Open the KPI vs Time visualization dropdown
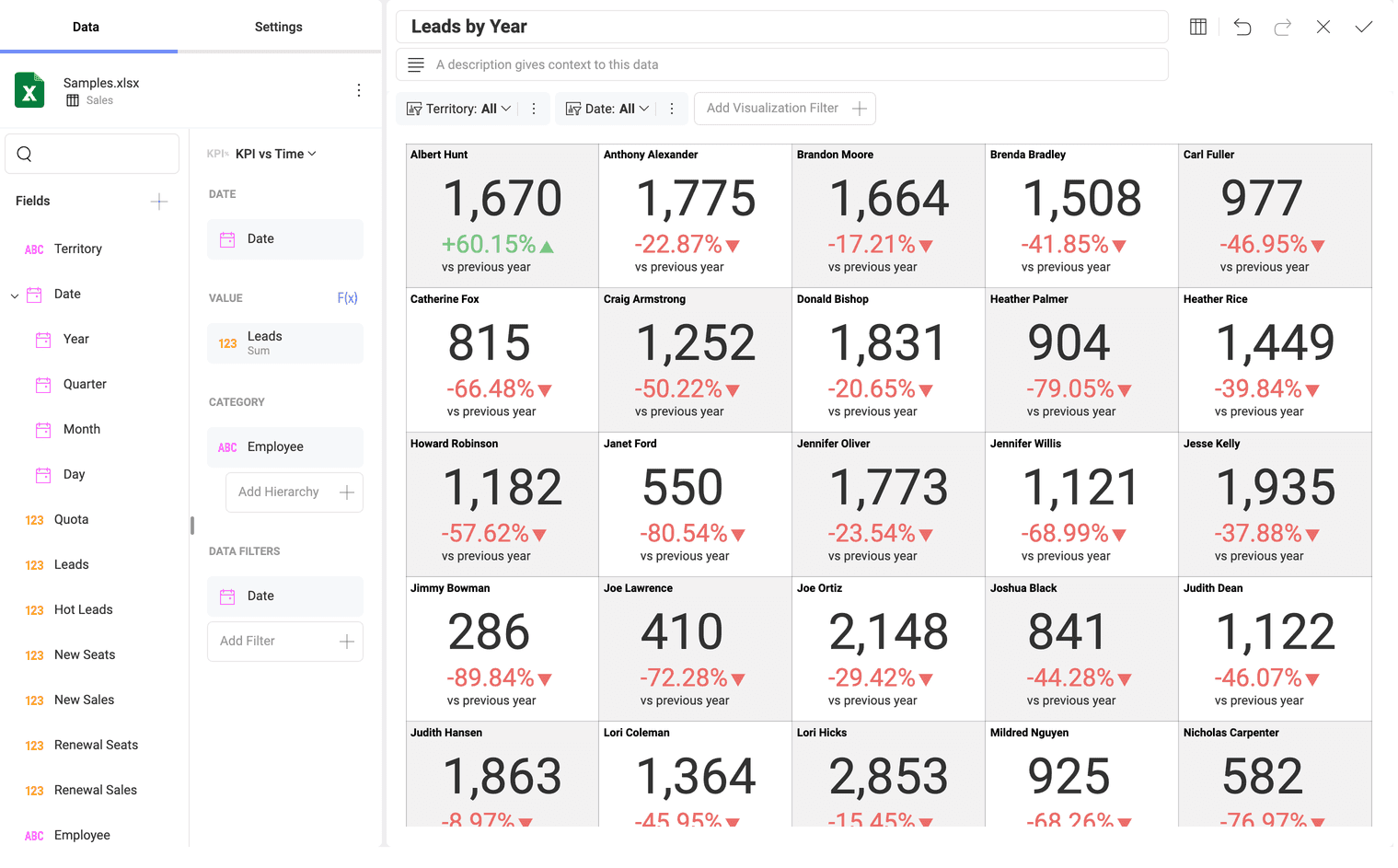The image size is (1398, 868). click(276, 154)
